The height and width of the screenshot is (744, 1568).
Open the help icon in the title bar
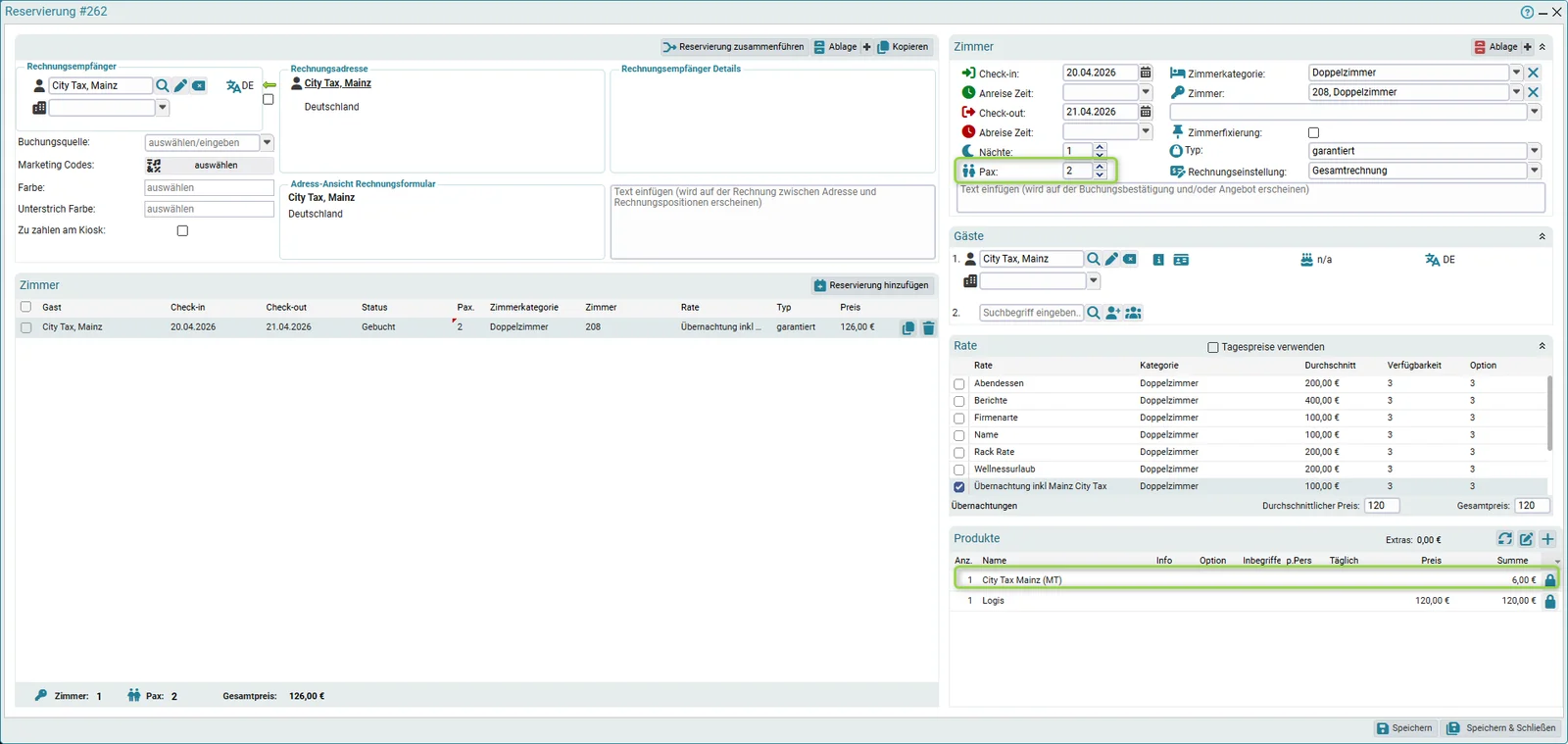1527,12
